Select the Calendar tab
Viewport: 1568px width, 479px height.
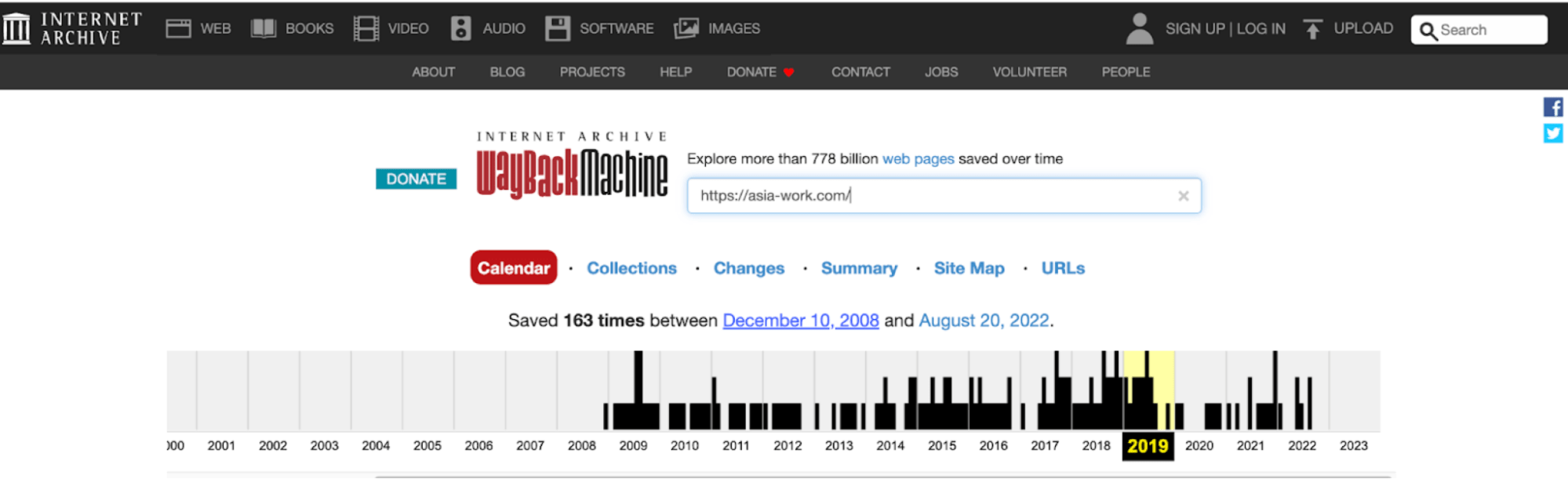click(x=514, y=268)
